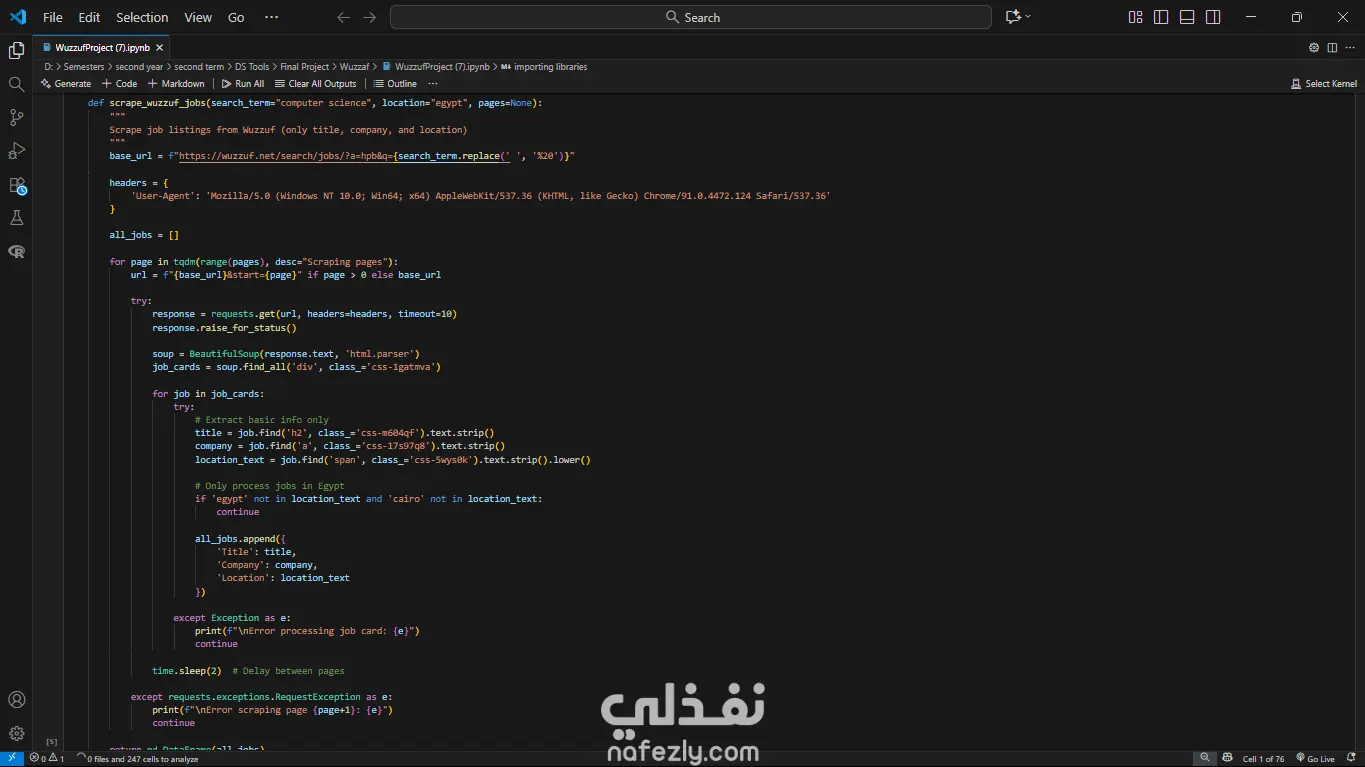Click Clear All Outputs
The height and width of the screenshot is (767, 1365).
315,84
